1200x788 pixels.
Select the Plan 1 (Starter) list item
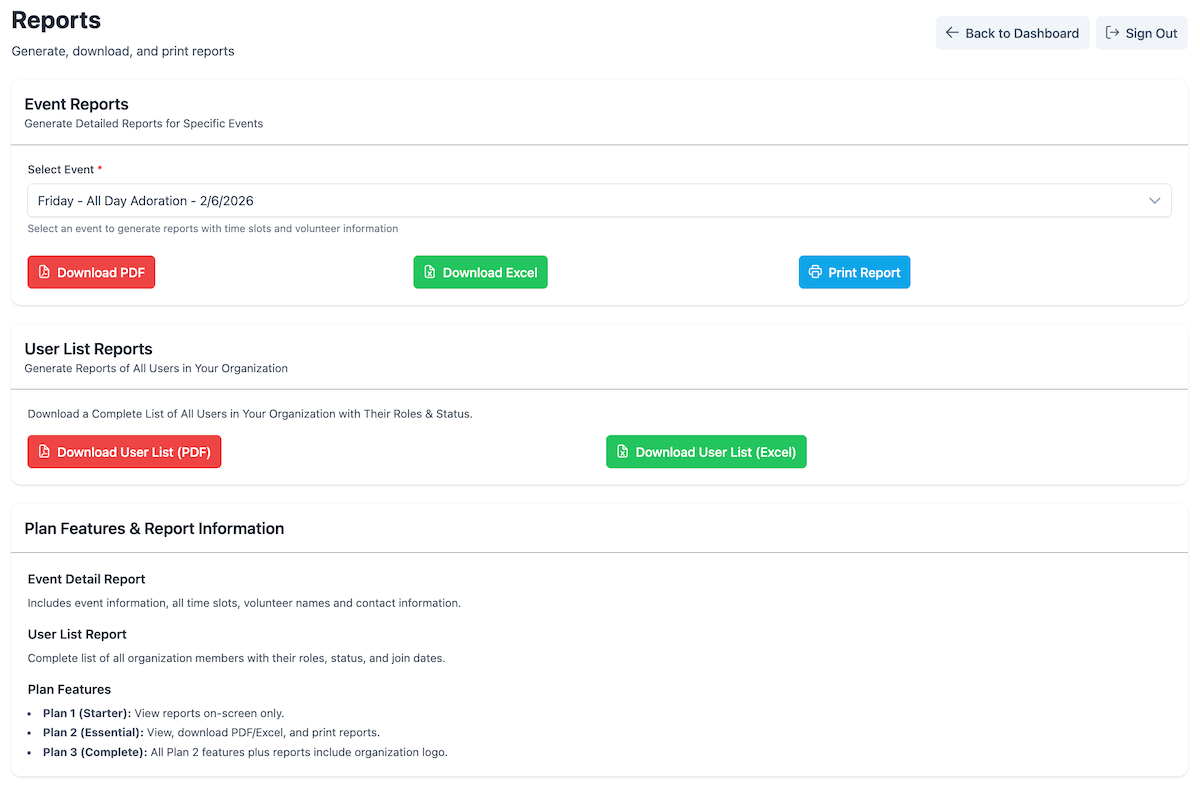[163, 713]
